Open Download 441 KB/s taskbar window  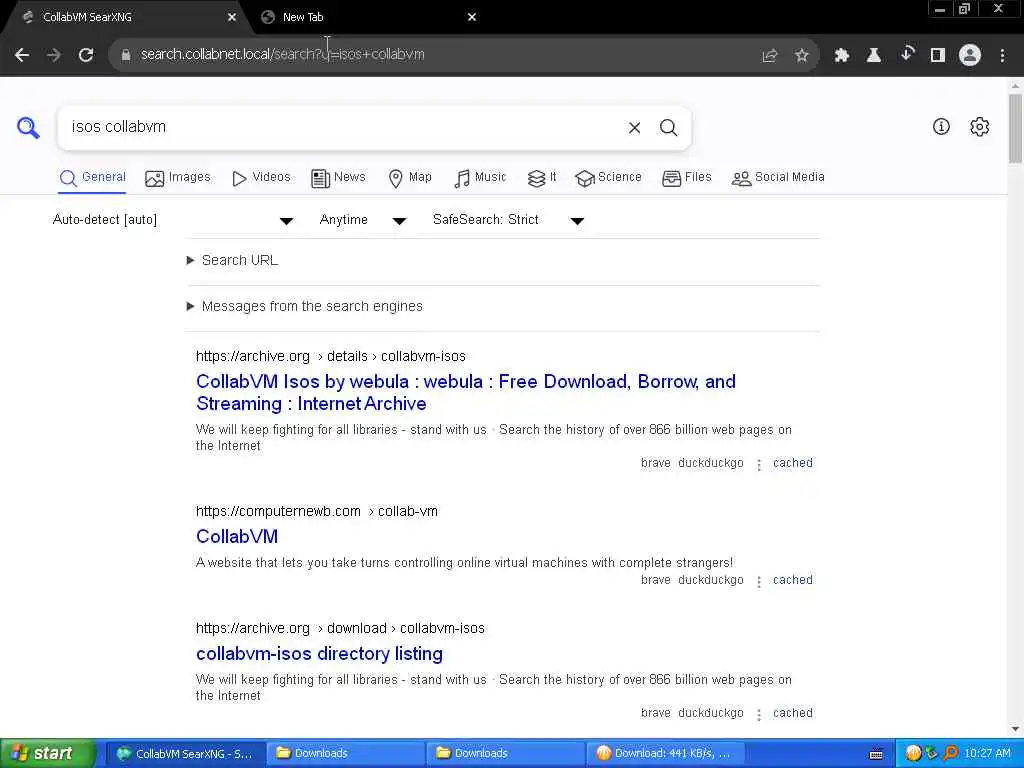664,754
